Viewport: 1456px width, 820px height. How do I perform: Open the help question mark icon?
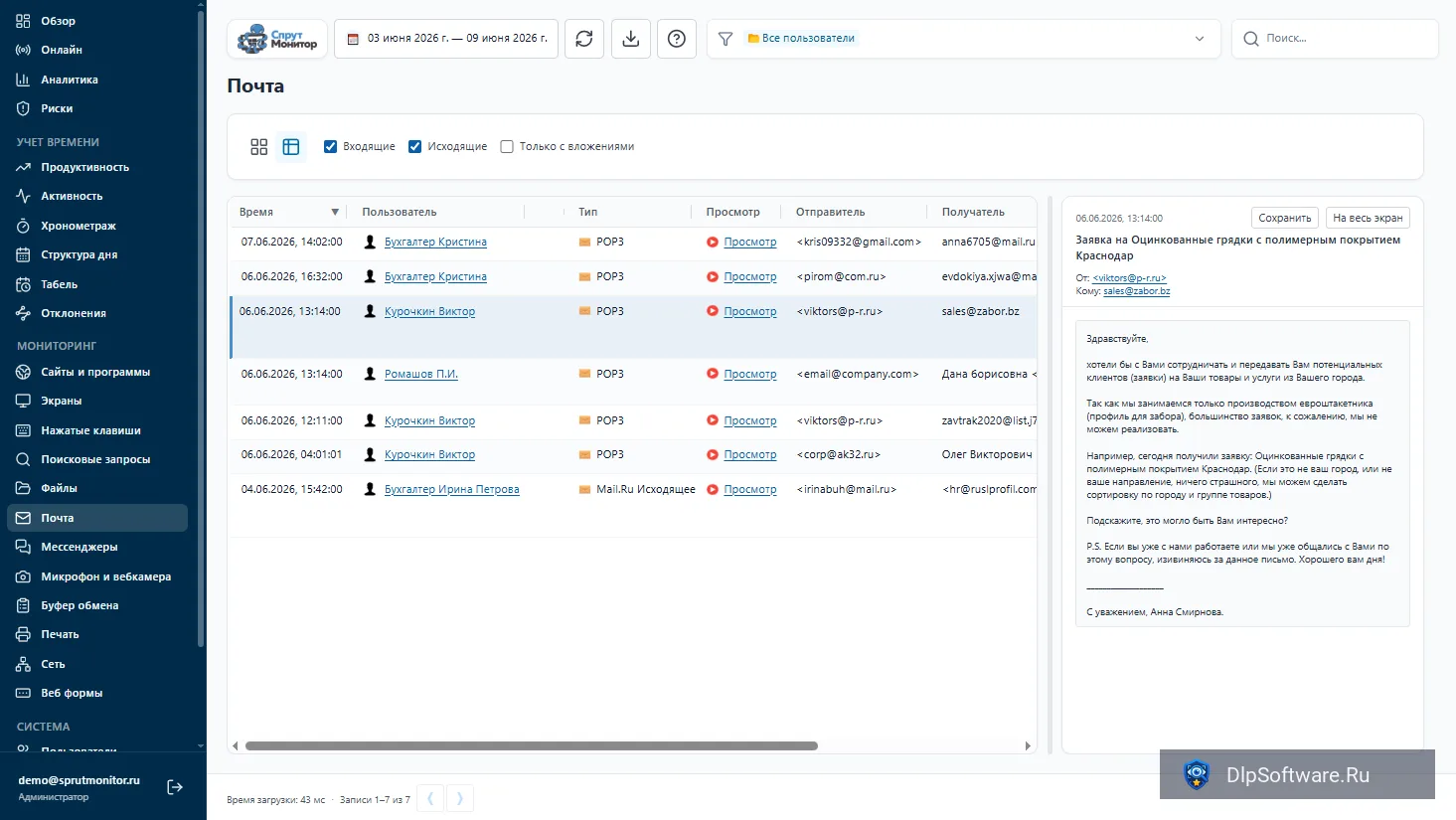point(677,39)
